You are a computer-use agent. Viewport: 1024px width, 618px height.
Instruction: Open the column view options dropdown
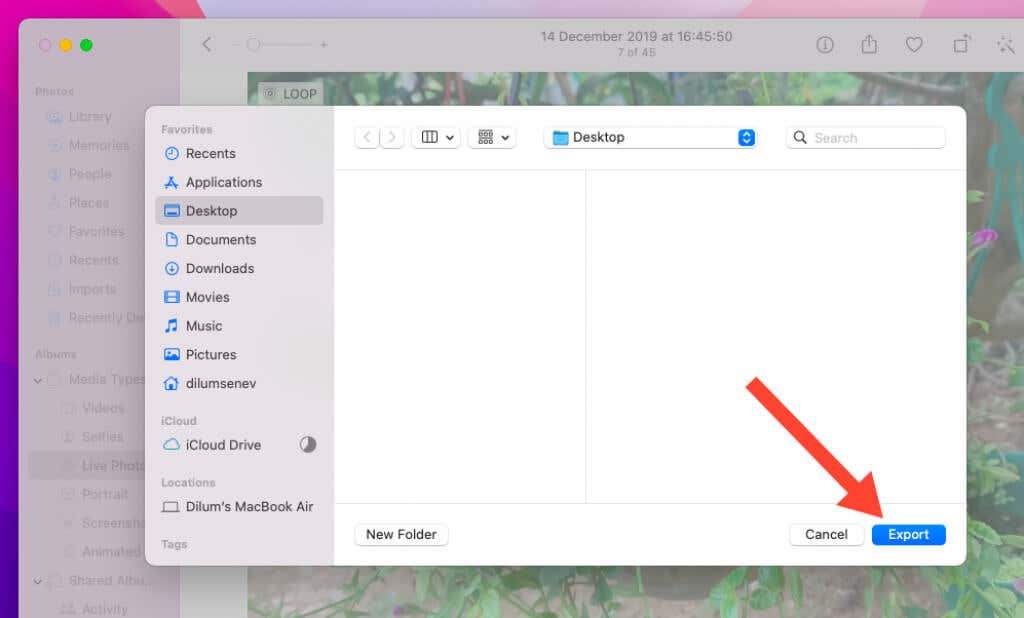point(436,137)
